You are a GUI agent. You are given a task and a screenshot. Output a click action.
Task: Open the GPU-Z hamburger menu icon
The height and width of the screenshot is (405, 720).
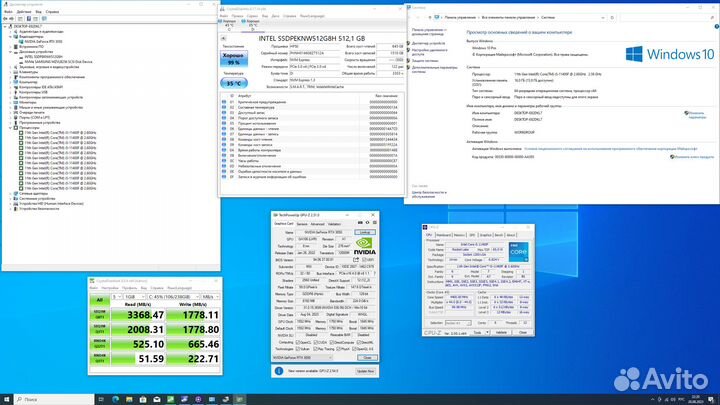point(375,223)
